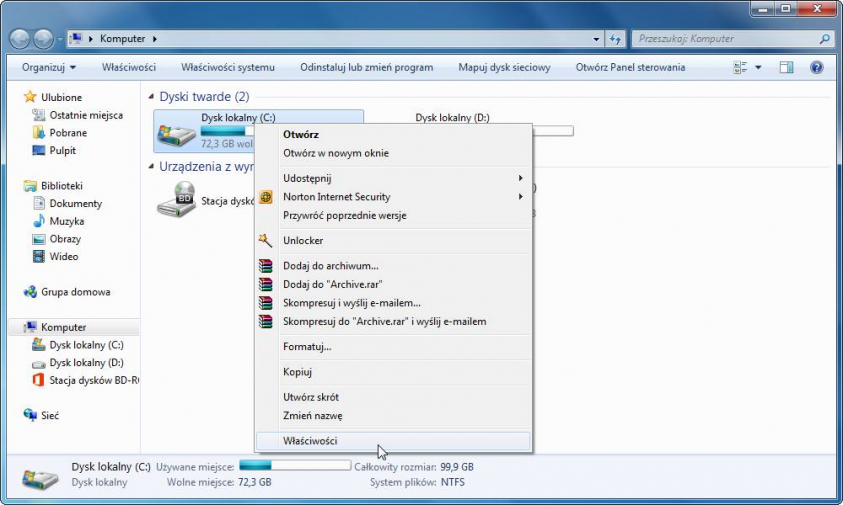
Task: Click the refresh icon beside address bar
Action: (615, 39)
